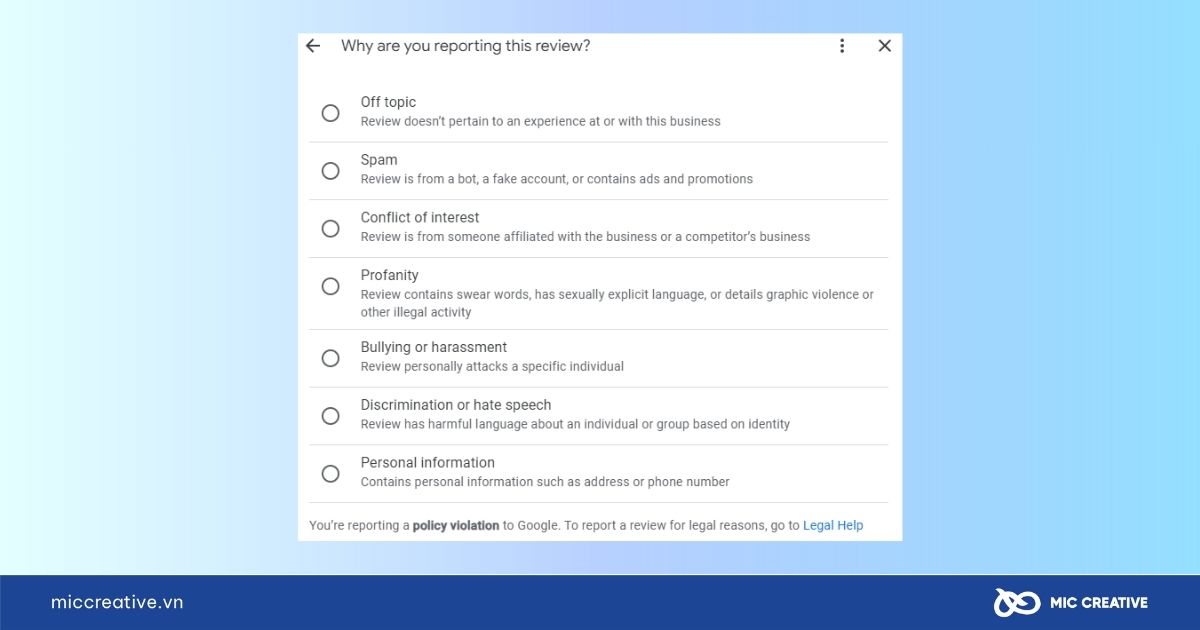This screenshot has height=630, width=1200.
Task: Click the 'Why are you reporting this review?' heading
Action: pyautogui.click(x=465, y=46)
